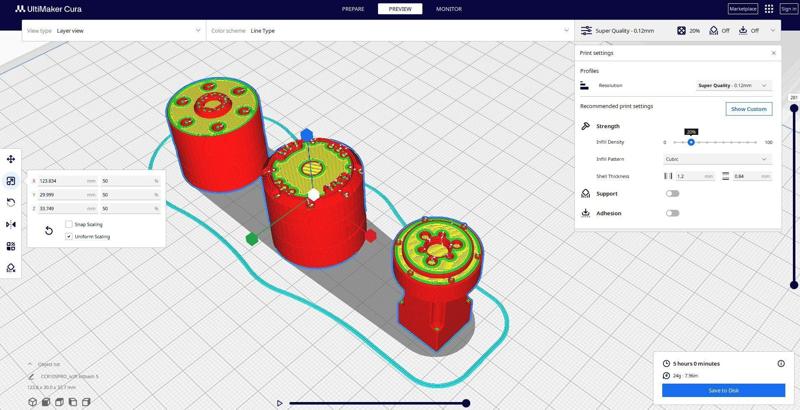Open the Color scheme Line Type dropdown

tap(390, 31)
